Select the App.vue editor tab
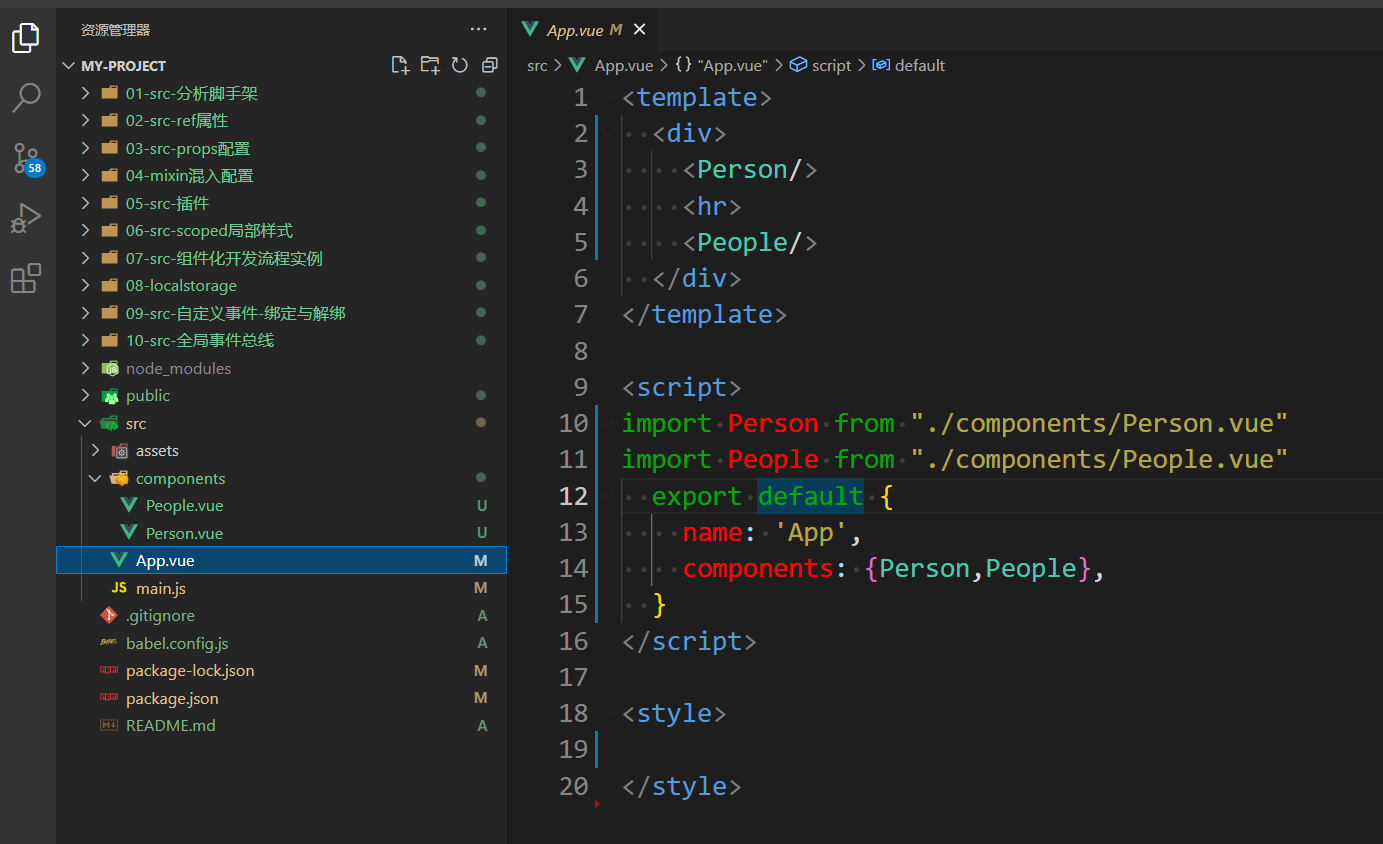 coord(584,30)
